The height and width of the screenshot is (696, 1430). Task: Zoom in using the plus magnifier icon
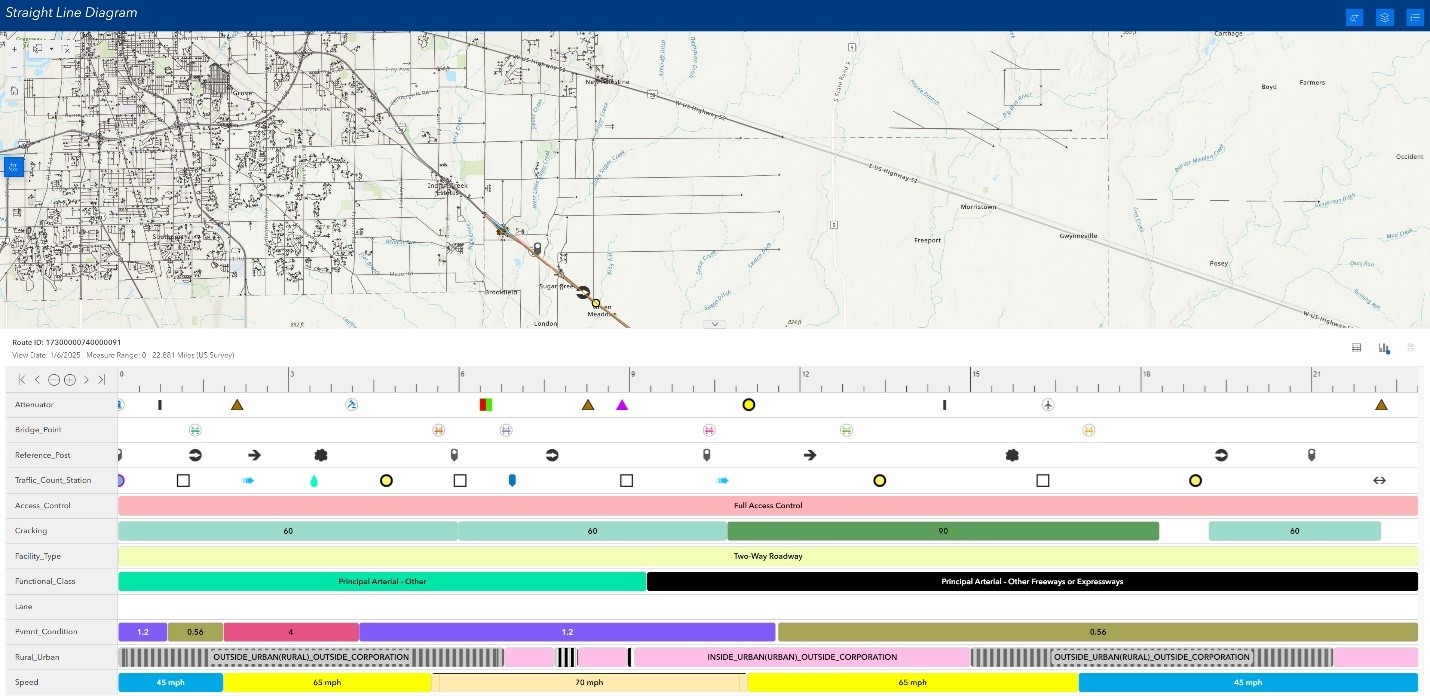tap(70, 380)
